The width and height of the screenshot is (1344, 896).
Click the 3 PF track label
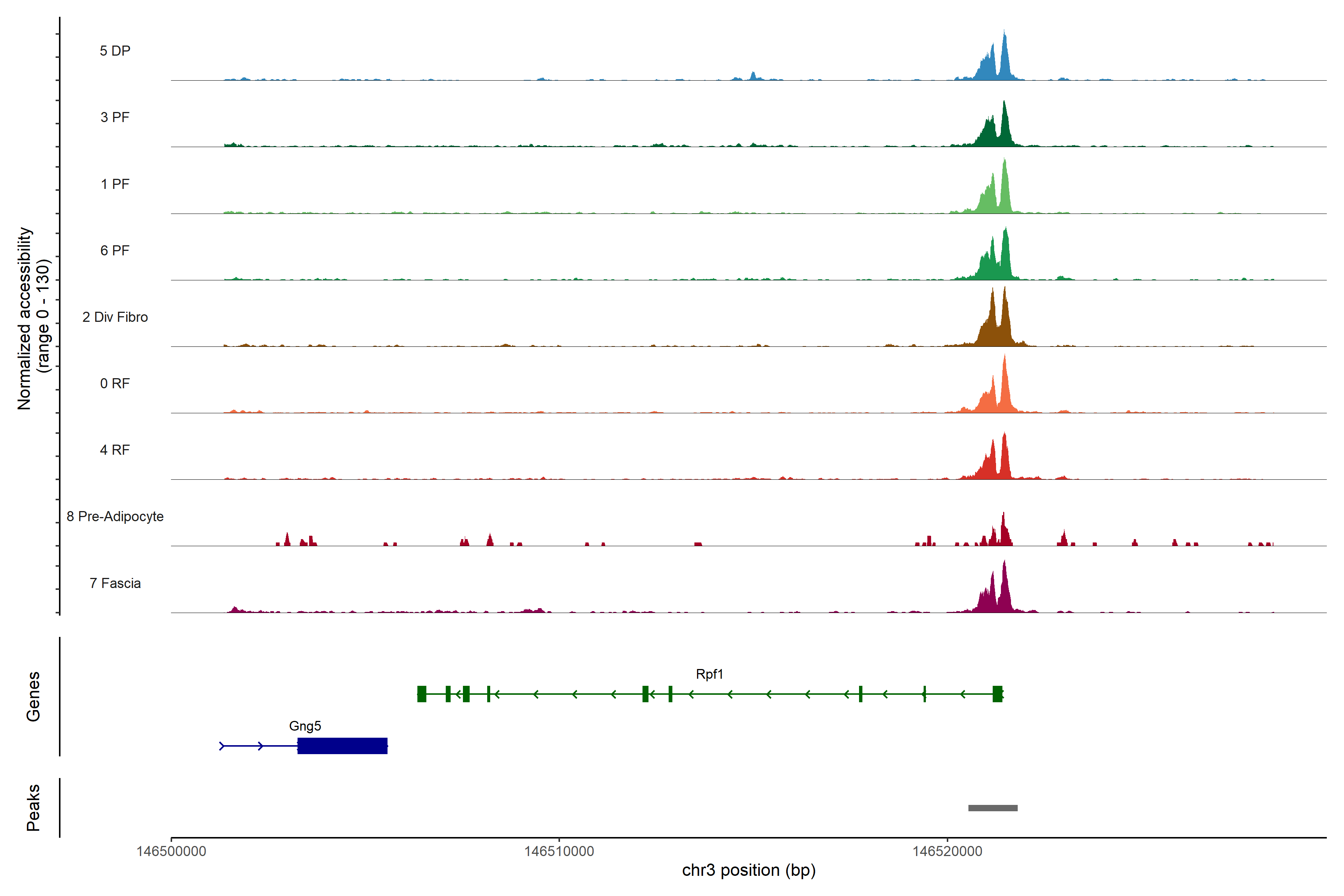(x=115, y=117)
